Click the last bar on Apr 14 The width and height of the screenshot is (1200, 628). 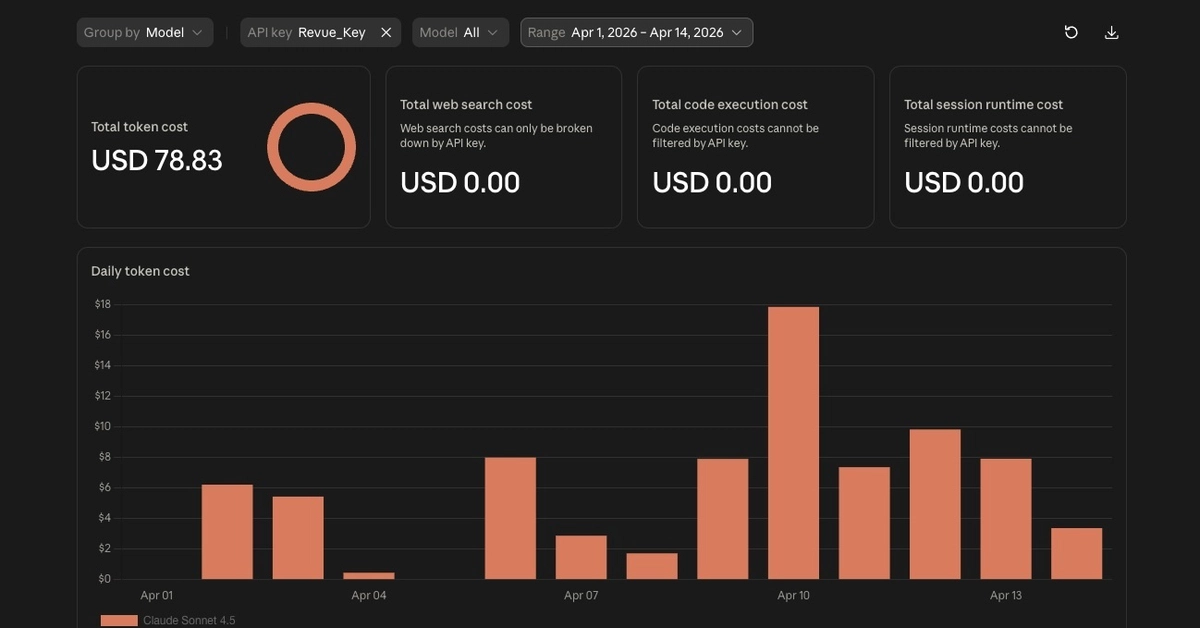pos(1077,554)
